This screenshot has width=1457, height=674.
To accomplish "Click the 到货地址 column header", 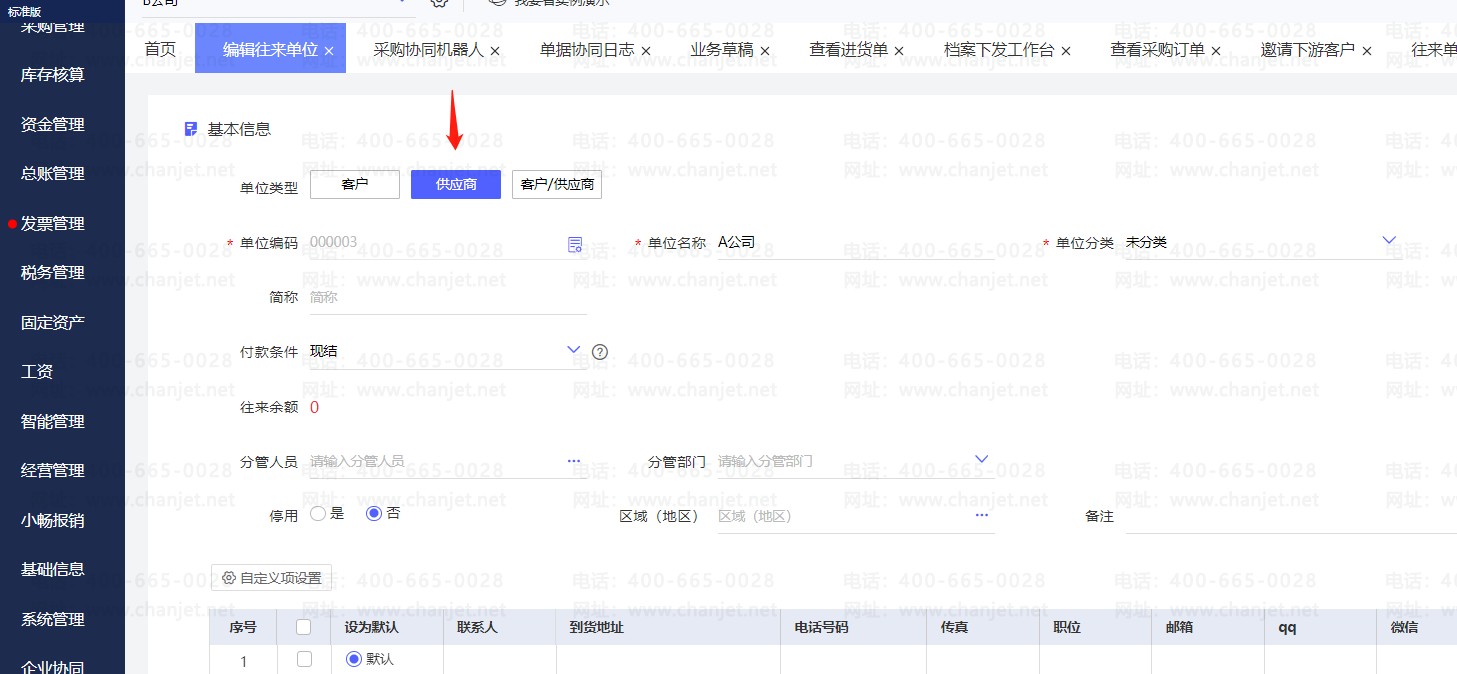I will (x=668, y=627).
